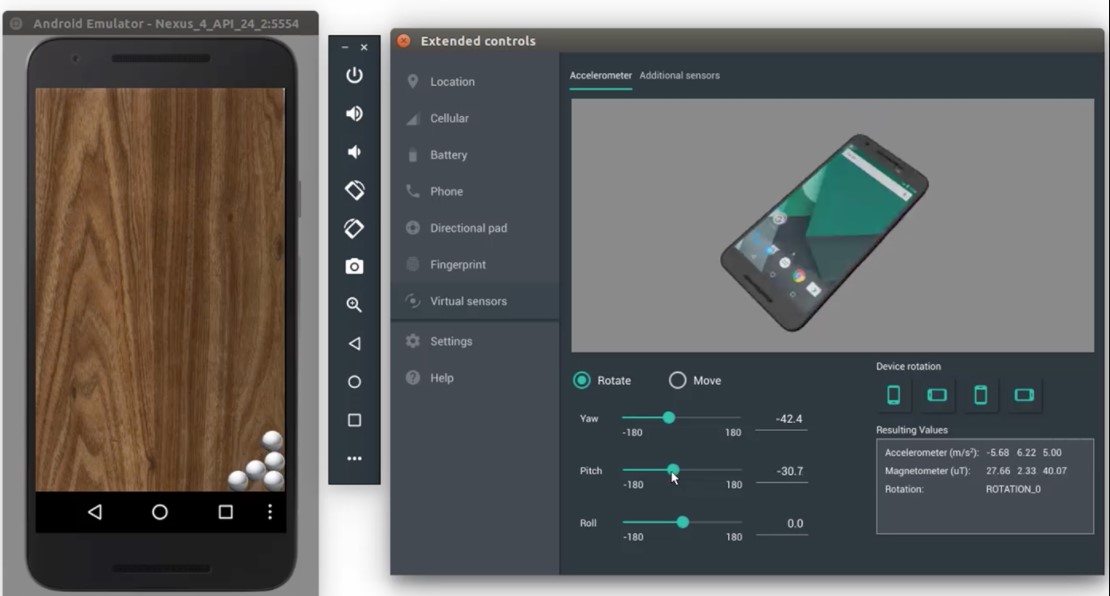The image size is (1110, 596).
Task: Click the emulator power button icon
Action: (354, 75)
